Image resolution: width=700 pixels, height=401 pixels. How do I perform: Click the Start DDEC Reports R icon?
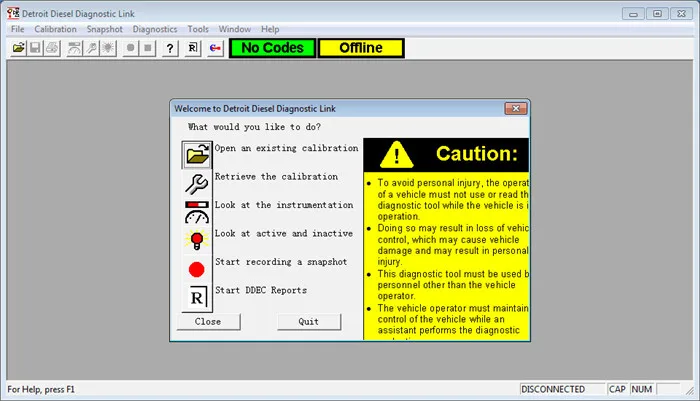(197, 297)
